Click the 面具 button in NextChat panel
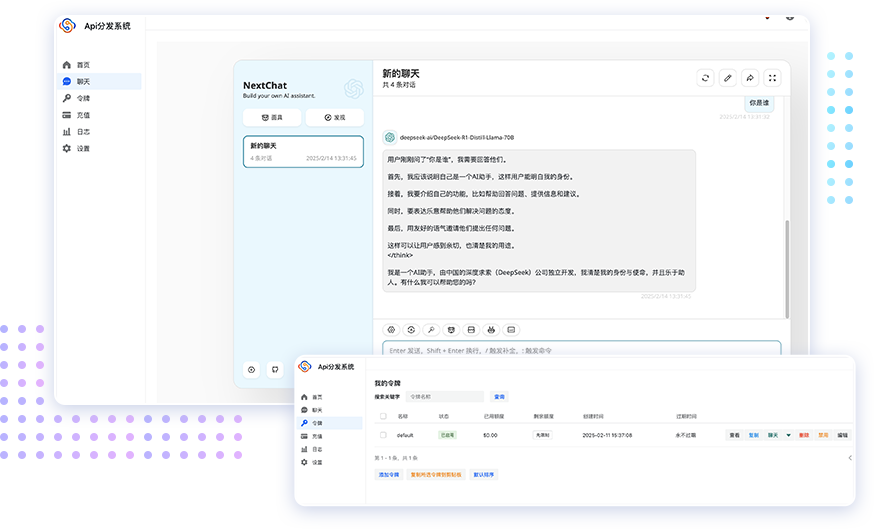The height and width of the screenshot is (531, 876). 272,117
